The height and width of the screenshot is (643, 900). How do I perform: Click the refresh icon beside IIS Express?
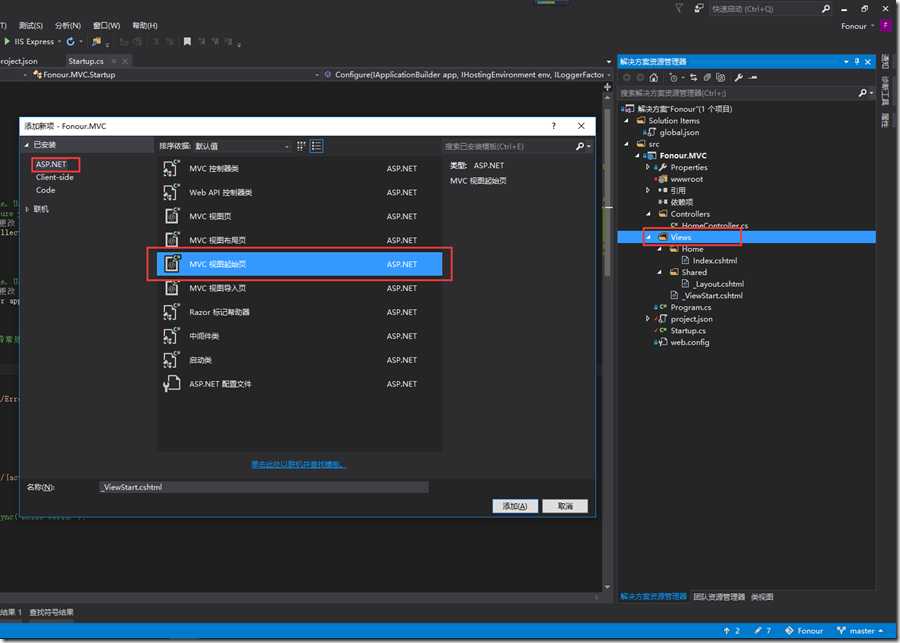click(x=69, y=42)
